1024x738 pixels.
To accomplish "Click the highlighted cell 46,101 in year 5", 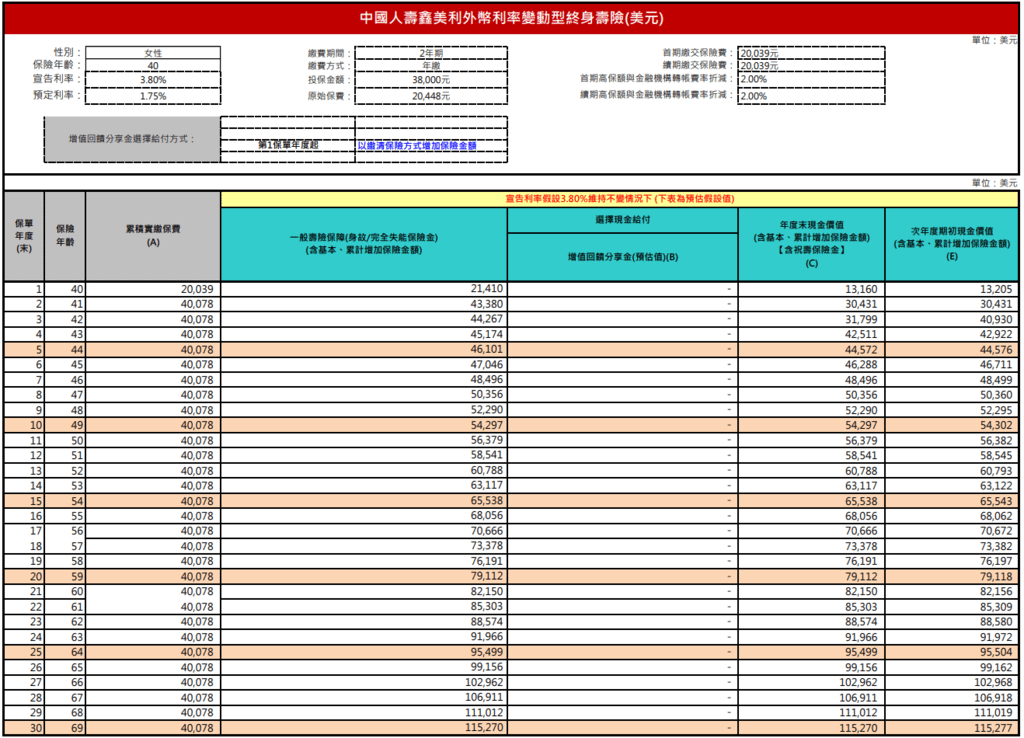I will coord(364,349).
